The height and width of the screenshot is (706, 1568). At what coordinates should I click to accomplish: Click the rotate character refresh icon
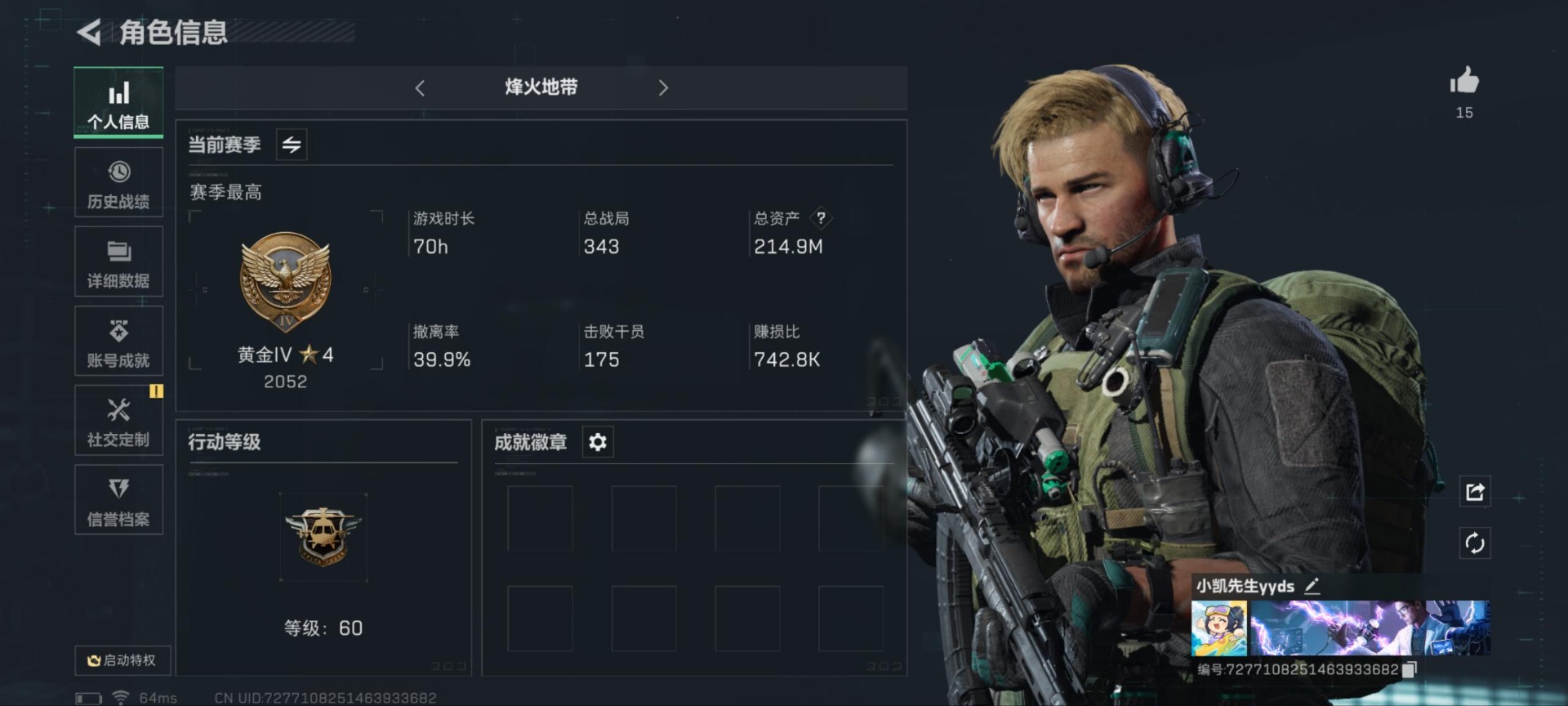tap(1475, 543)
